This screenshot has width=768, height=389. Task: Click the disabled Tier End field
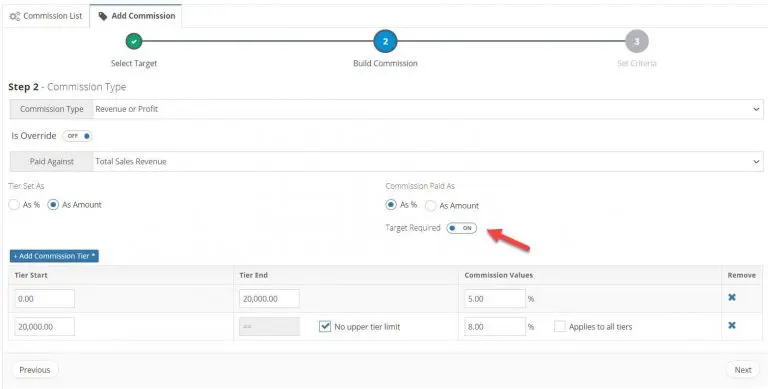coord(269,326)
